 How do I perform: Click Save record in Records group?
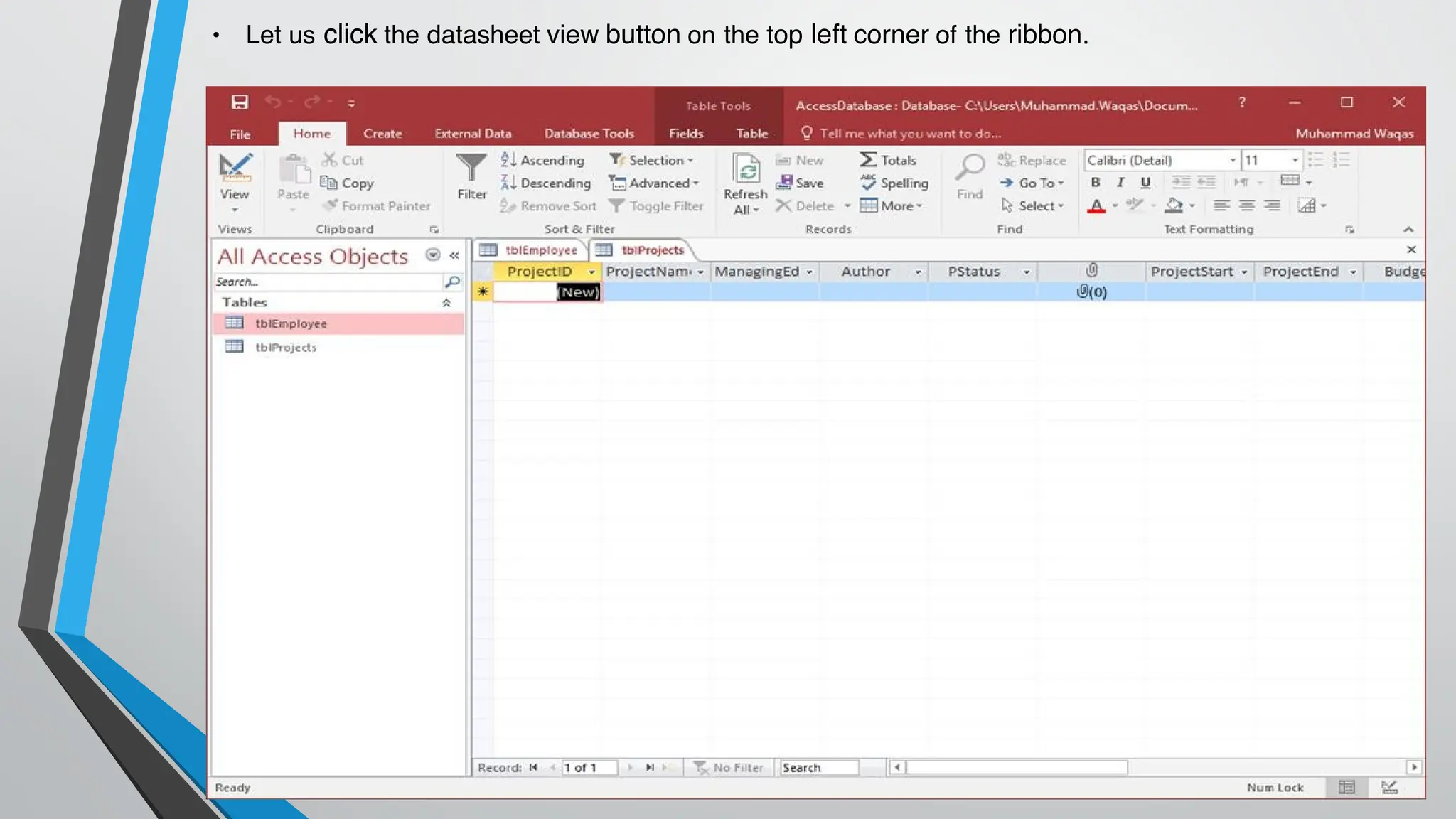(800, 183)
